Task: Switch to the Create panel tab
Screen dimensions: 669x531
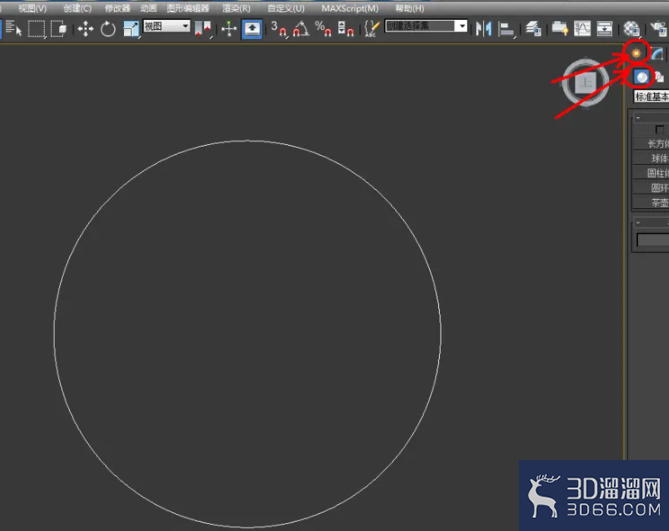Action: (636, 53)
